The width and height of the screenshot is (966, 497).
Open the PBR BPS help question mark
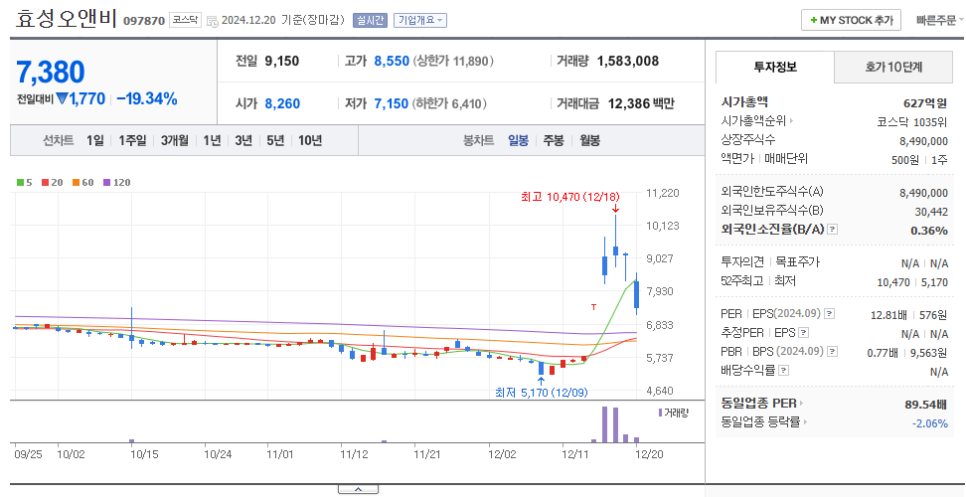point(832,352)
